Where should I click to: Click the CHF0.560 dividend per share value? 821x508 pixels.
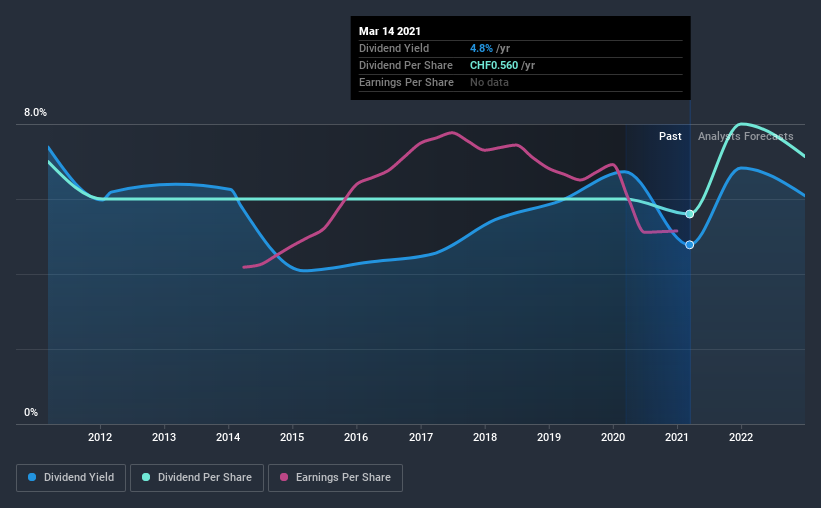(494, 65)
